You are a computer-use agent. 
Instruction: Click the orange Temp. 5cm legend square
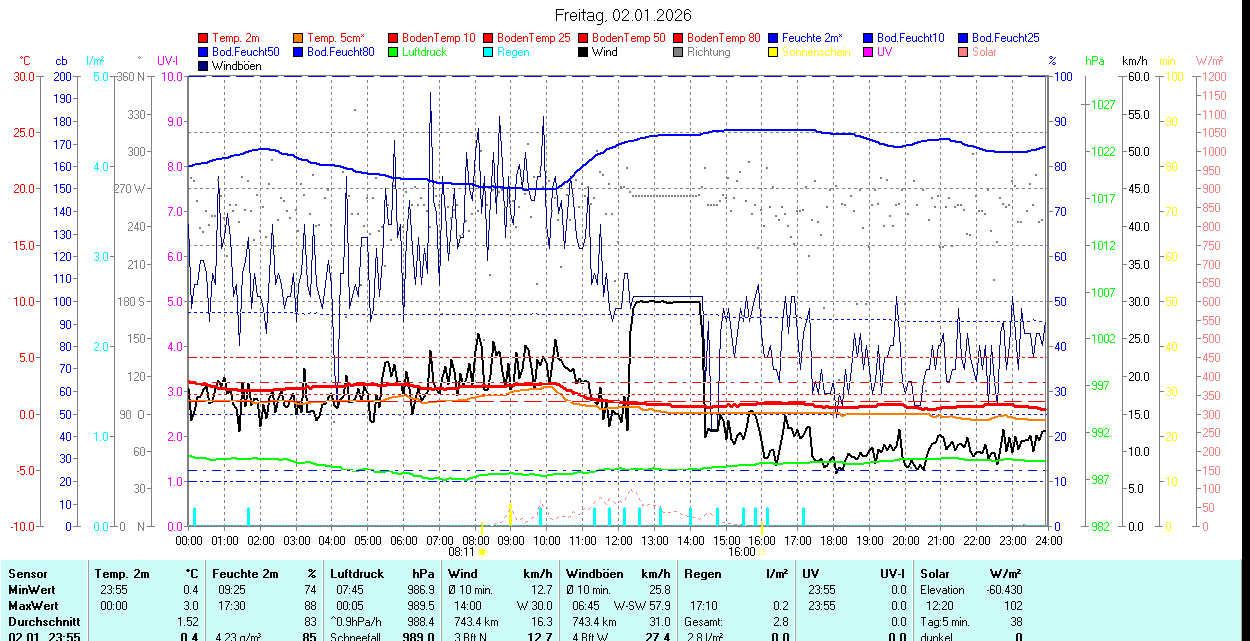click(x=299, y=38)
